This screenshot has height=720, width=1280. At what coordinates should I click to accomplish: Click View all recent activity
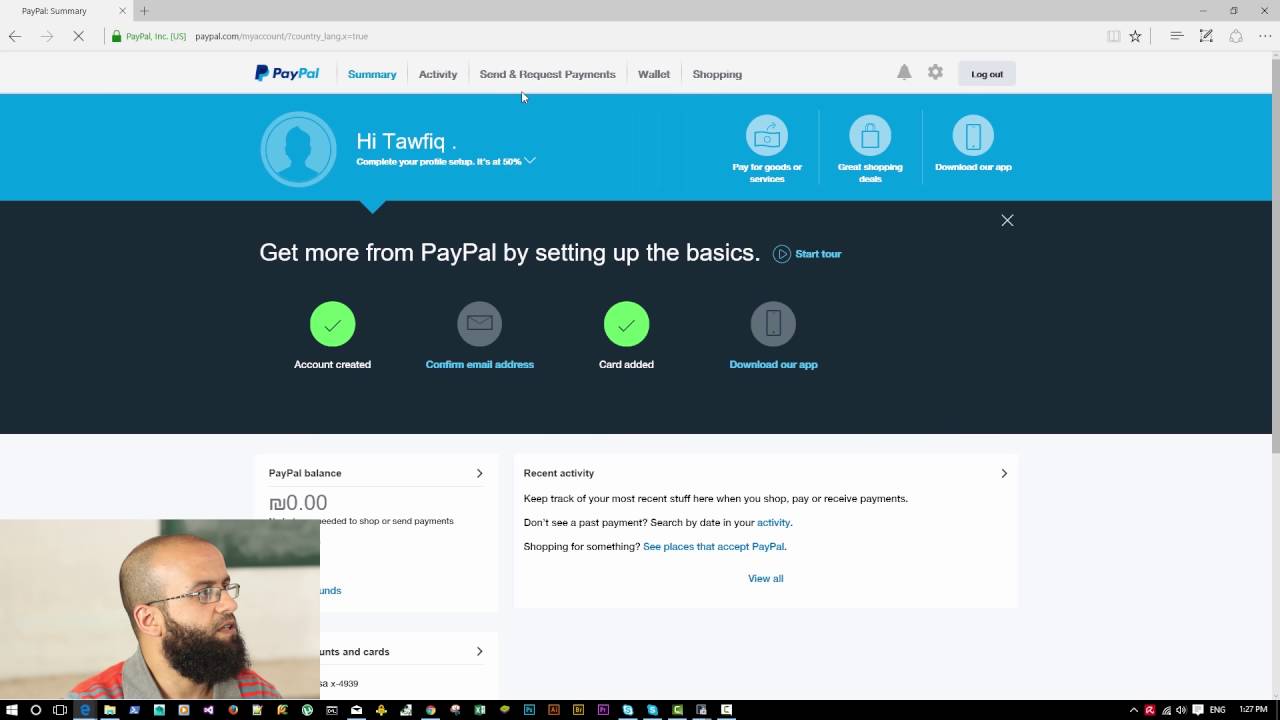(x=765, y=578)
